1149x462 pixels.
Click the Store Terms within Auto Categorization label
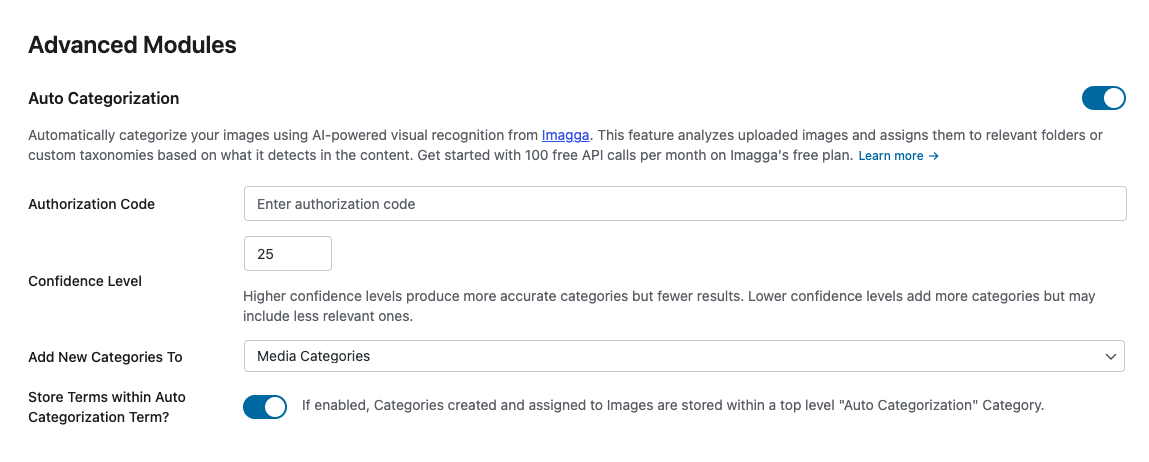pyautogui.click(x=107, y=407)
